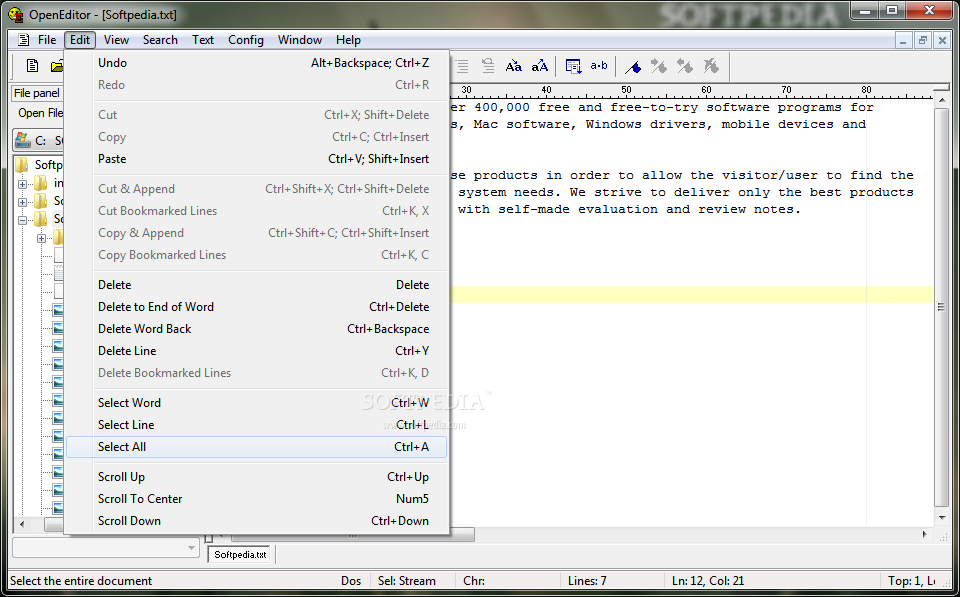Screen dimensions: 960x597
Task: Click the document icon left of File menu
Action: 23,40
